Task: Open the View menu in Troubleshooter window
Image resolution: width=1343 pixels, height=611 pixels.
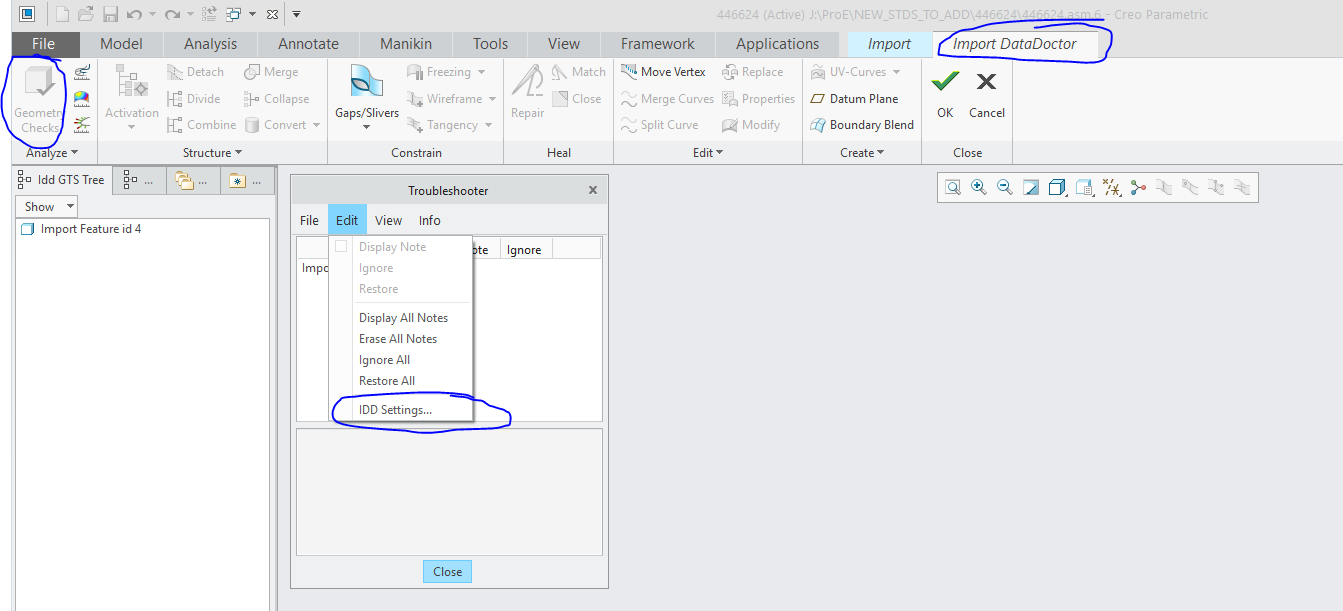Action: 388,220
